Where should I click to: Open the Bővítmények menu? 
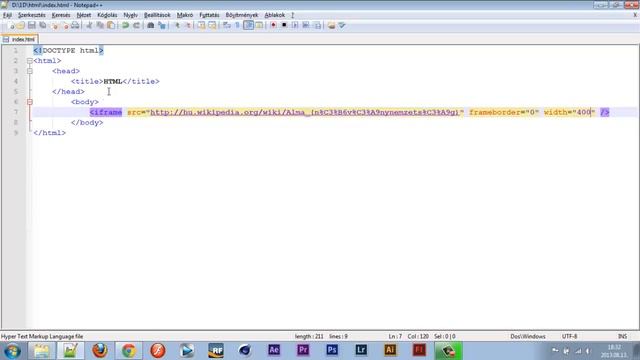[242, 15]
